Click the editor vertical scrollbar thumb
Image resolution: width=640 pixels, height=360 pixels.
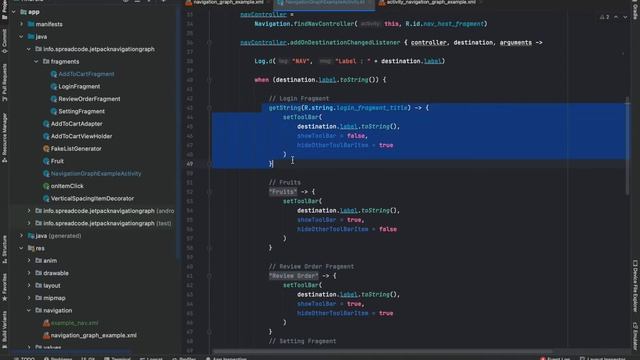[x=628, y=146]
